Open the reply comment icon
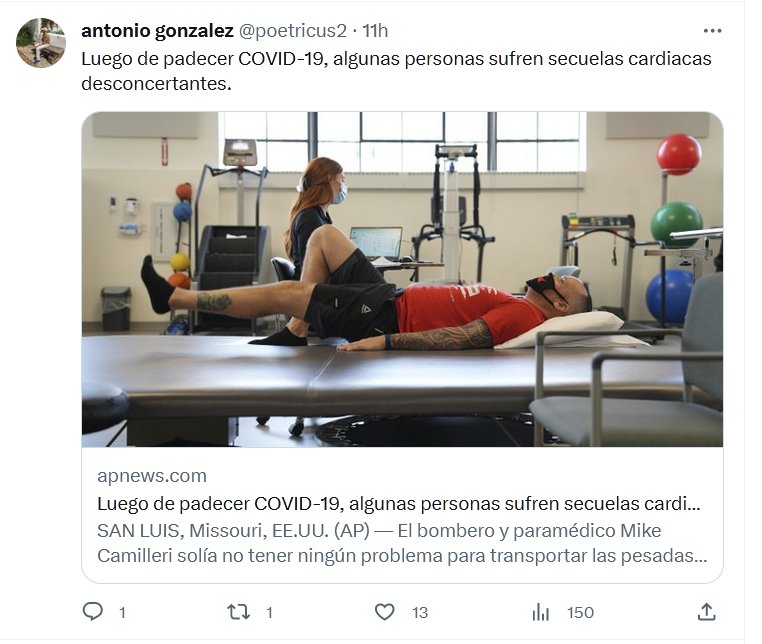The height and width of the screenshot is (644, 762). pyautogui.click(x=93, y=611)
